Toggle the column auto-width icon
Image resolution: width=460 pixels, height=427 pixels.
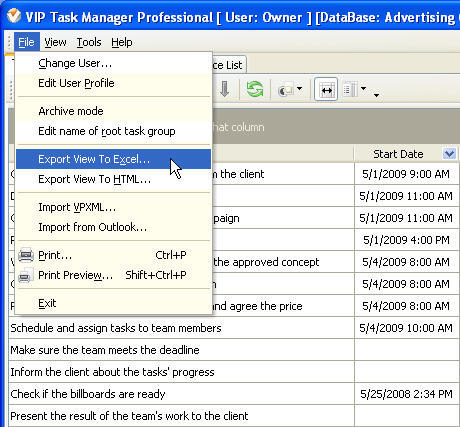point(326,89)
